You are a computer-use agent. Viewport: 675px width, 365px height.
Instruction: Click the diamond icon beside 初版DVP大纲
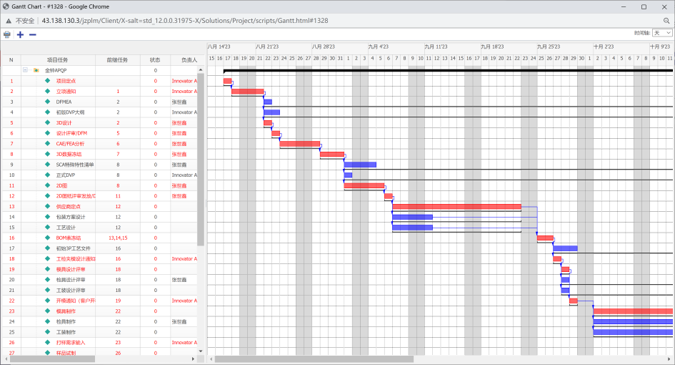tap(47, 112)
